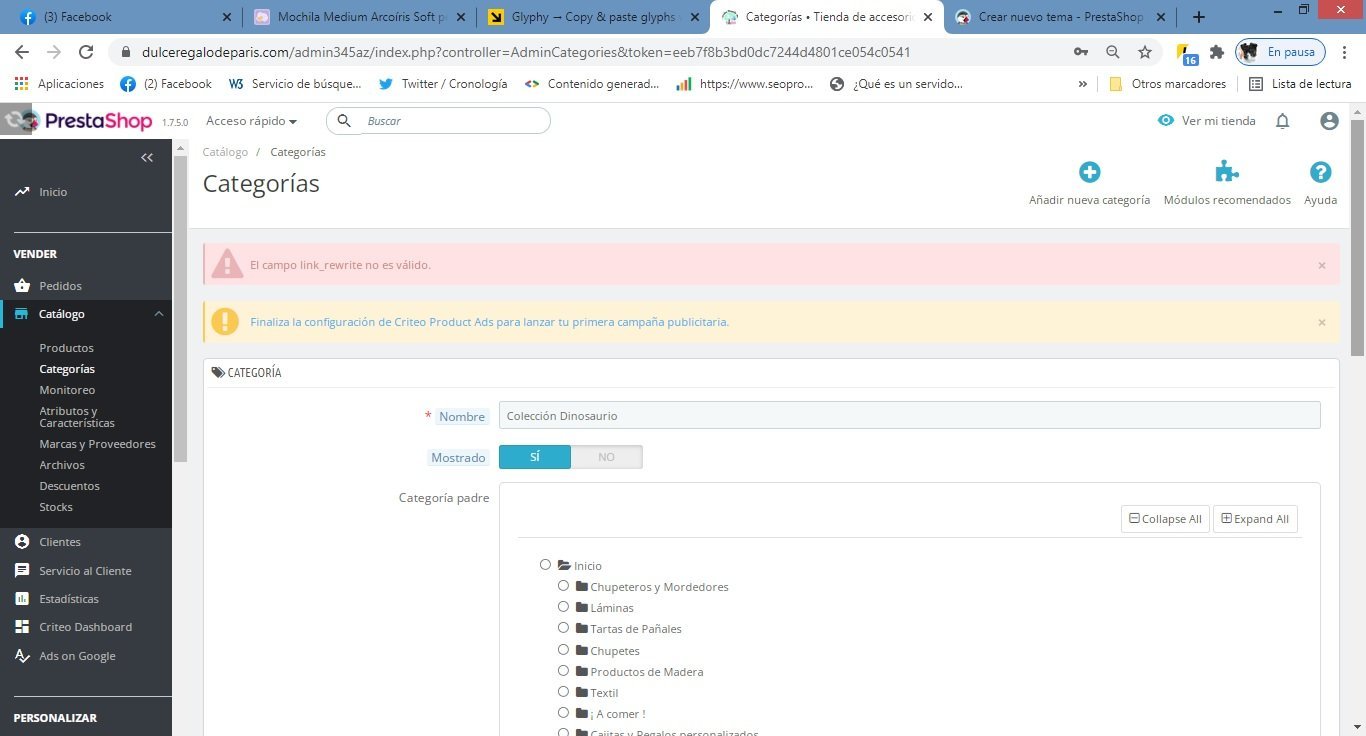Image resolution: width=1366 pixels, height=736 pixels.
Task: Click the Añadir nueva categoría plus icon
Action: coord(1089,173)
